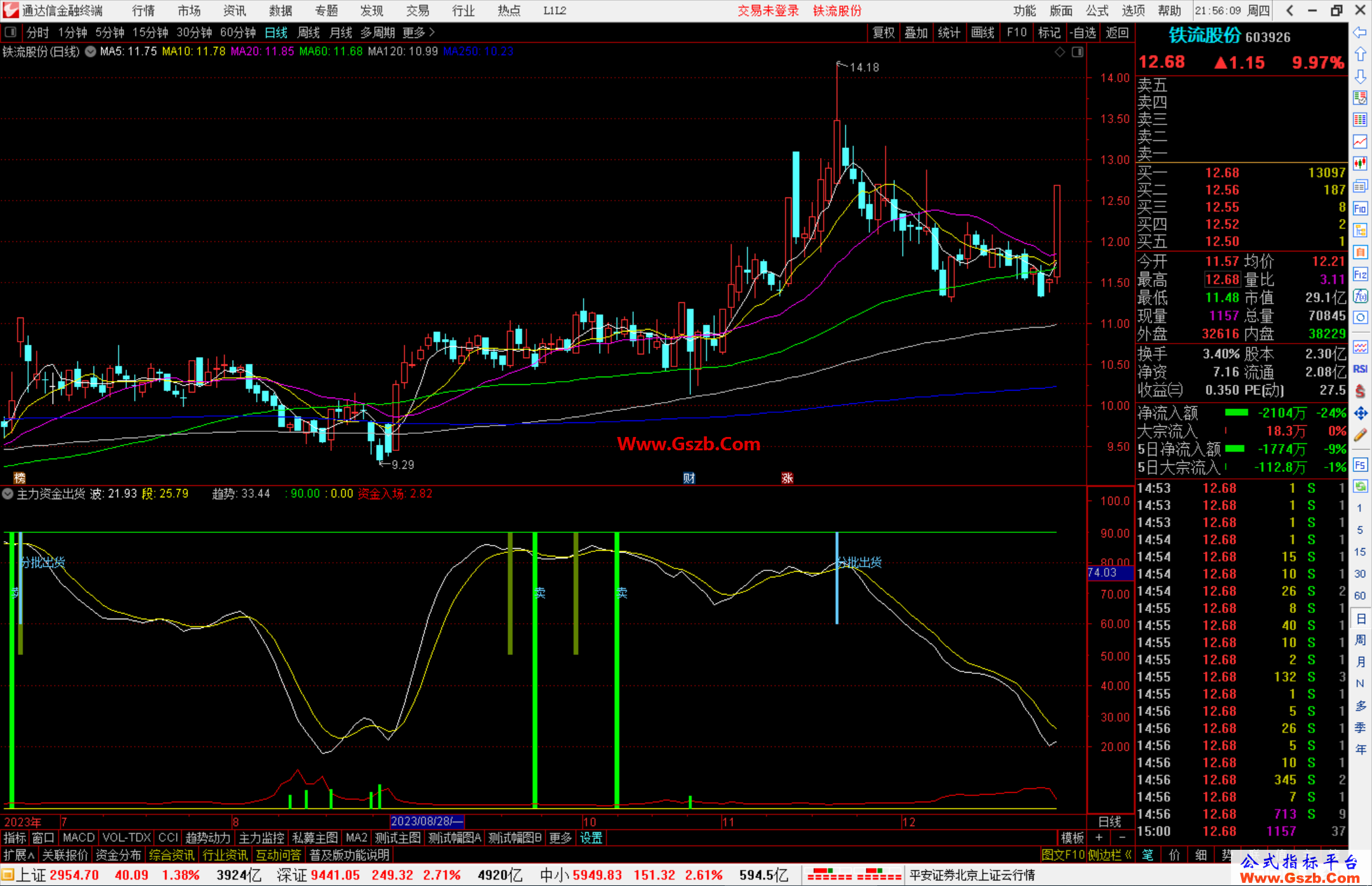
Task: Toggle the circle next to 主力资金出货 indicator
Action: (x=8, y=493)
